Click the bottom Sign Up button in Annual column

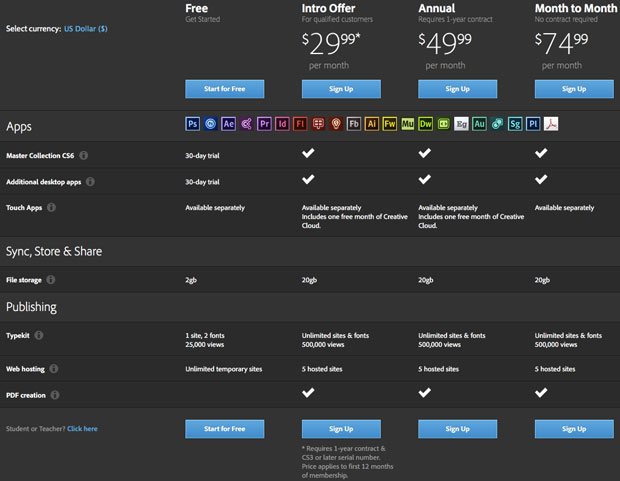457,429
